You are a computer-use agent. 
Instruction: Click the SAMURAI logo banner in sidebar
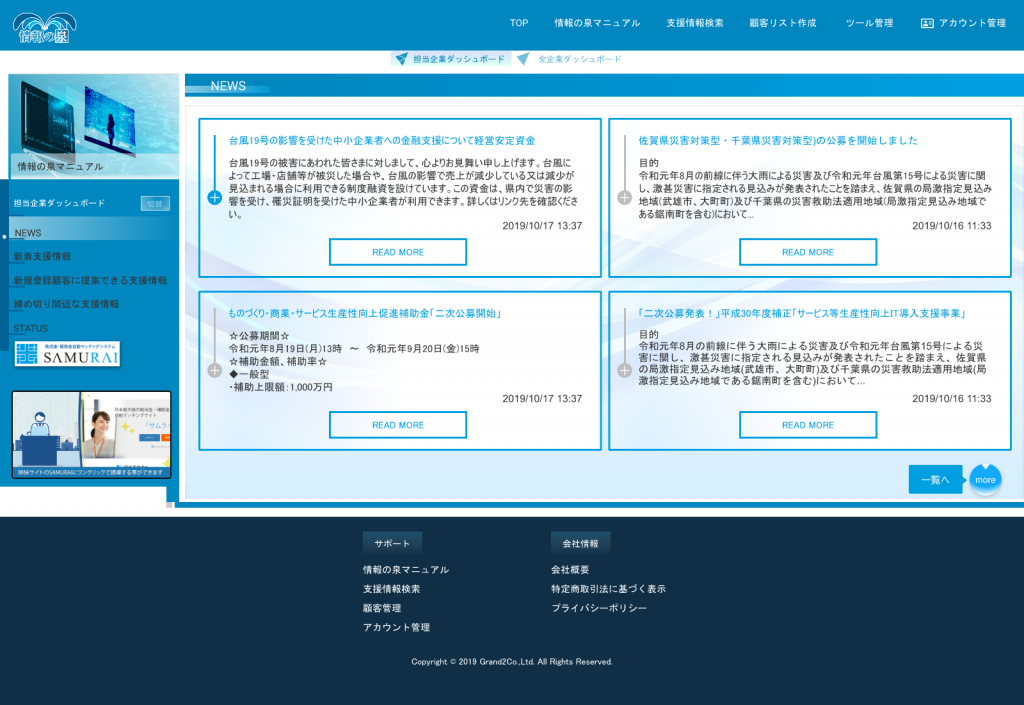(x=67, y=353)
